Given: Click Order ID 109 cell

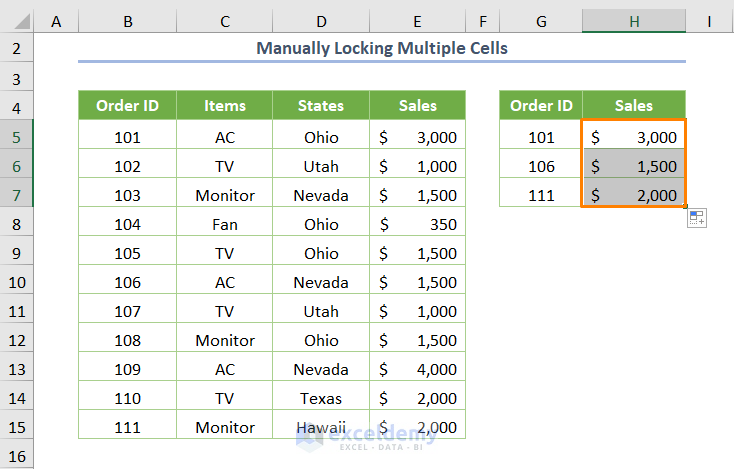Looking at the screenshot, I should (x=128, y=369).
